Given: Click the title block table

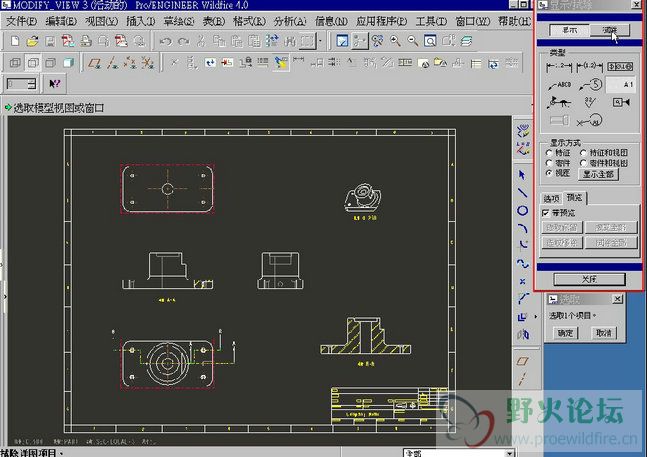Looking at the screenshot, I should tap(390, 405).
